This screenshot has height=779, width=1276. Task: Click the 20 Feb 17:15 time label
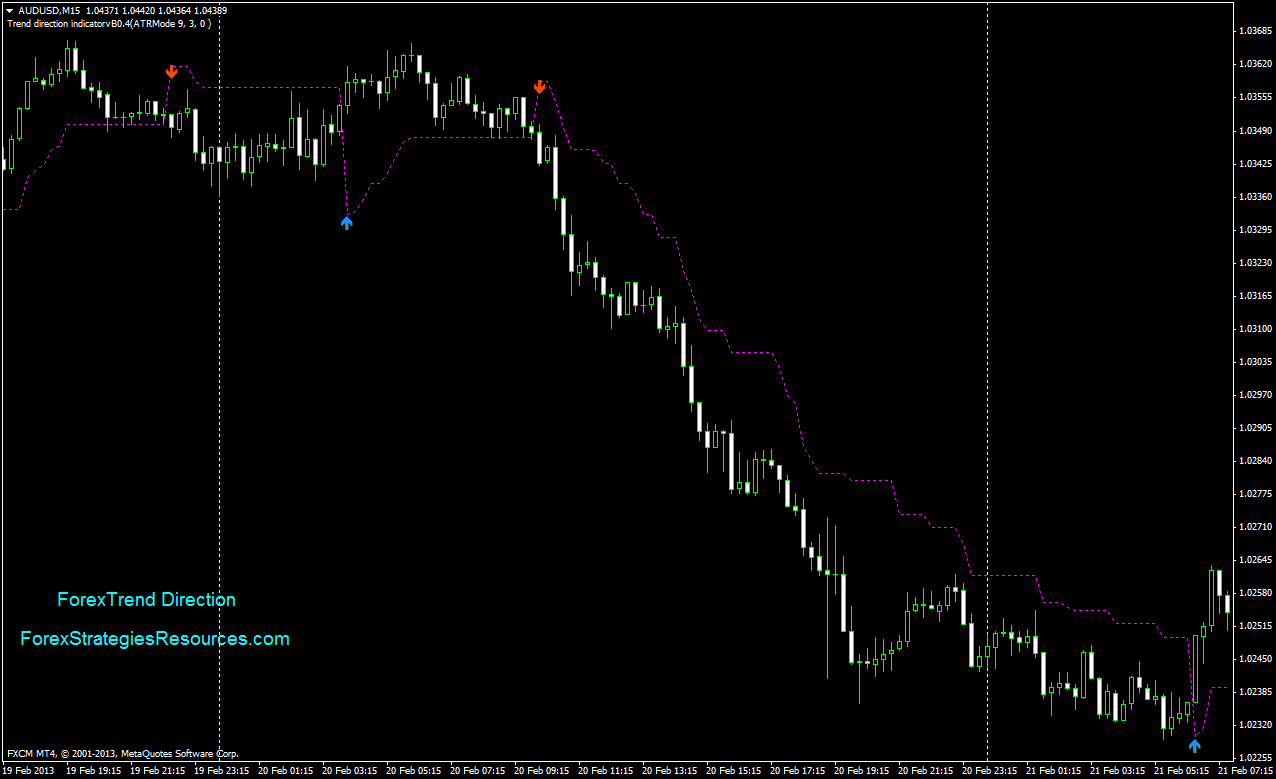(x=798, y=771)
